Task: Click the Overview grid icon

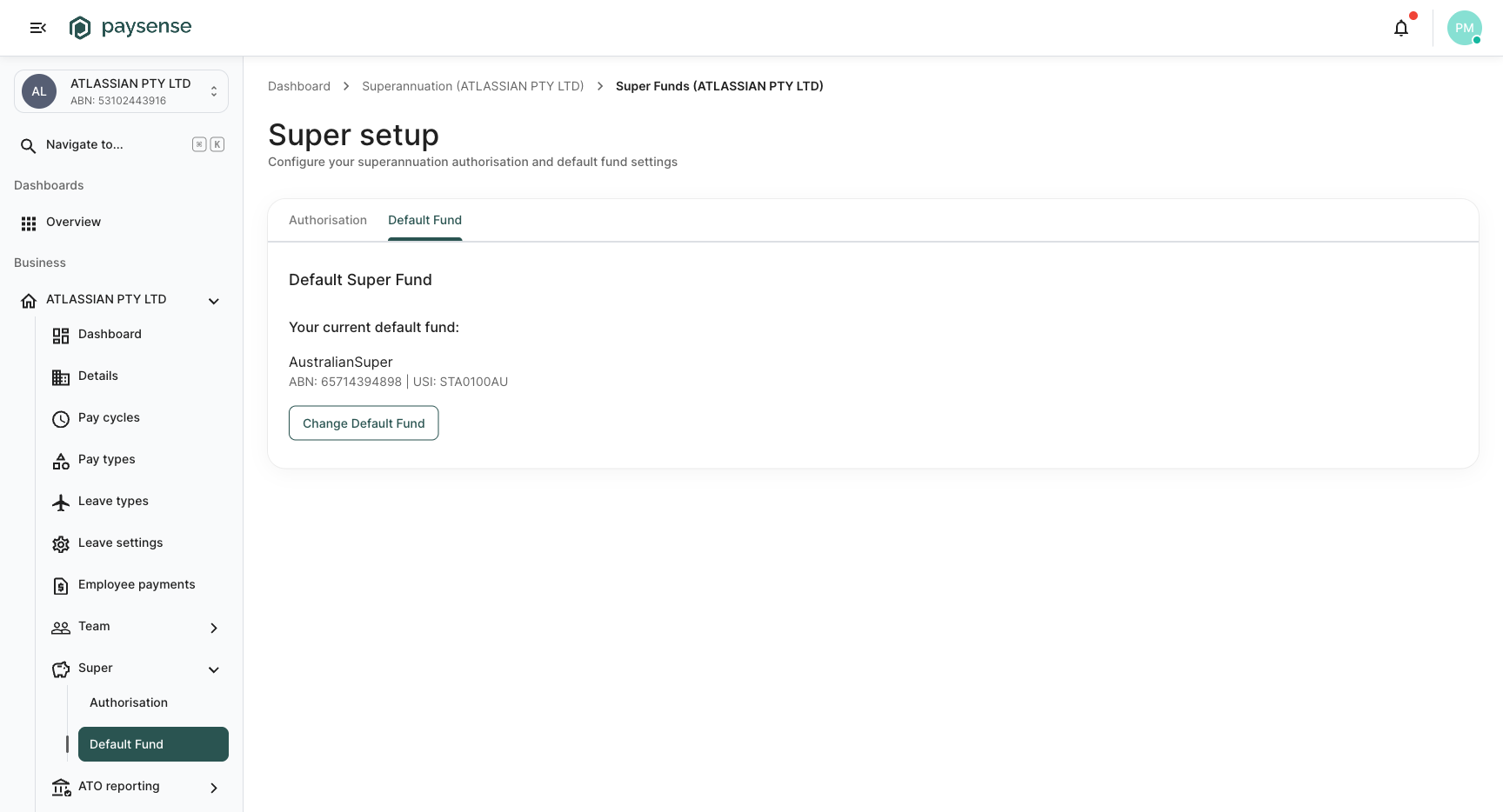Action: pos(29,223)
